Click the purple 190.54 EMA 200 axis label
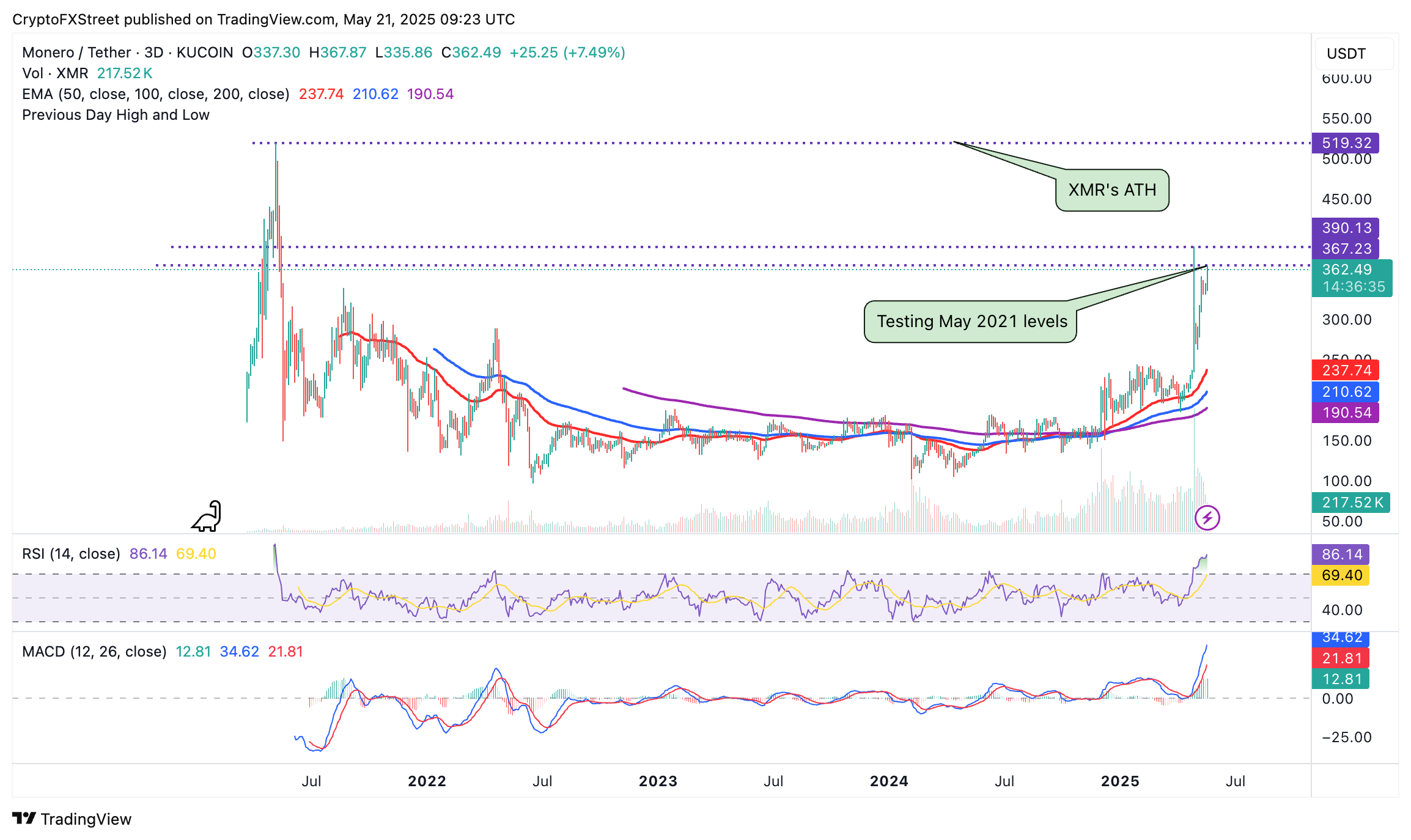 tap(1345, 413)
